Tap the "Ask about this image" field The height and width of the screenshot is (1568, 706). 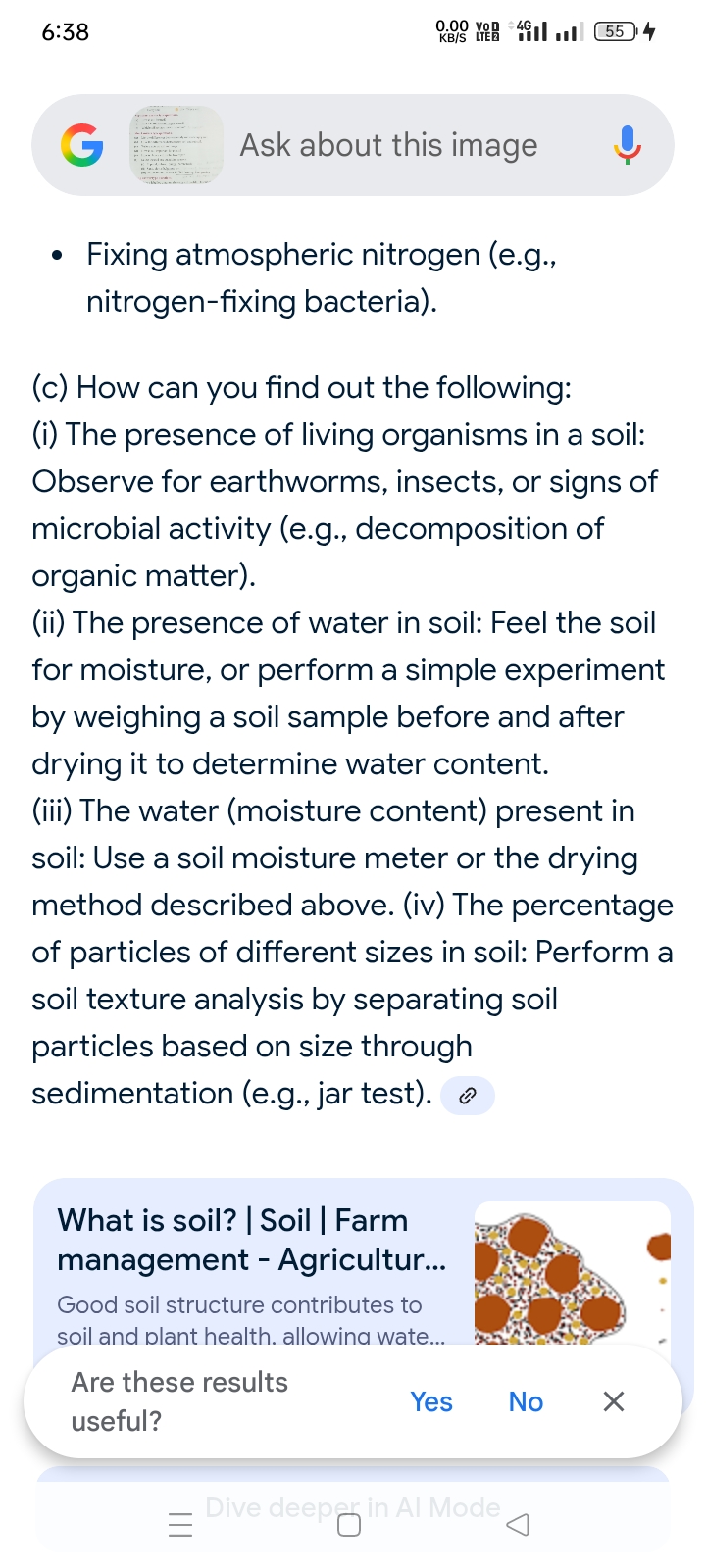click(388, 145)
